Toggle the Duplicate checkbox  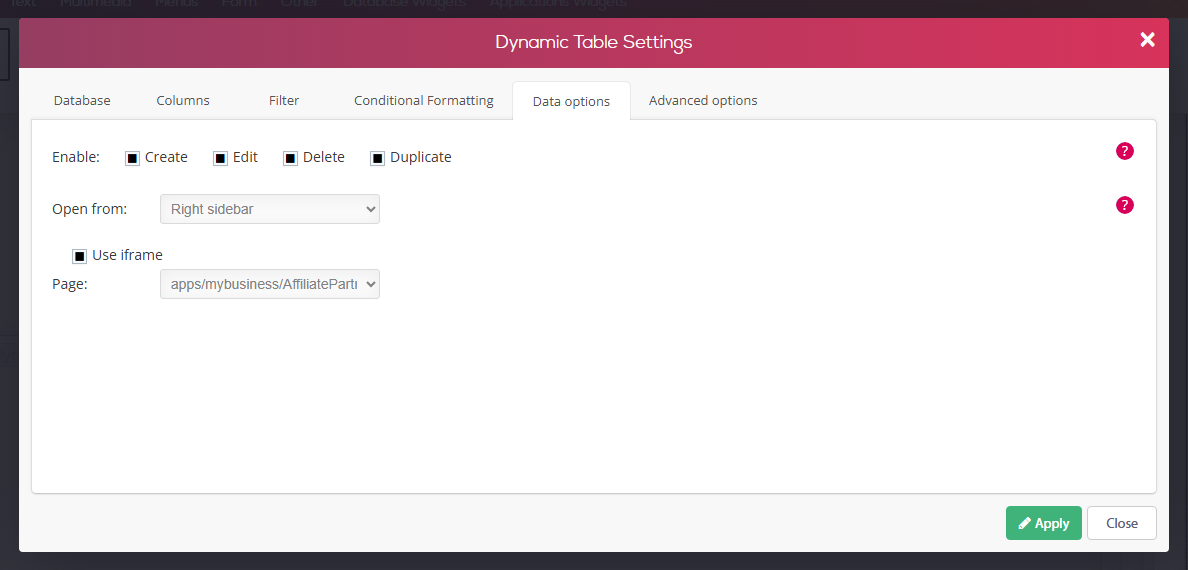(x=377, y=158)
